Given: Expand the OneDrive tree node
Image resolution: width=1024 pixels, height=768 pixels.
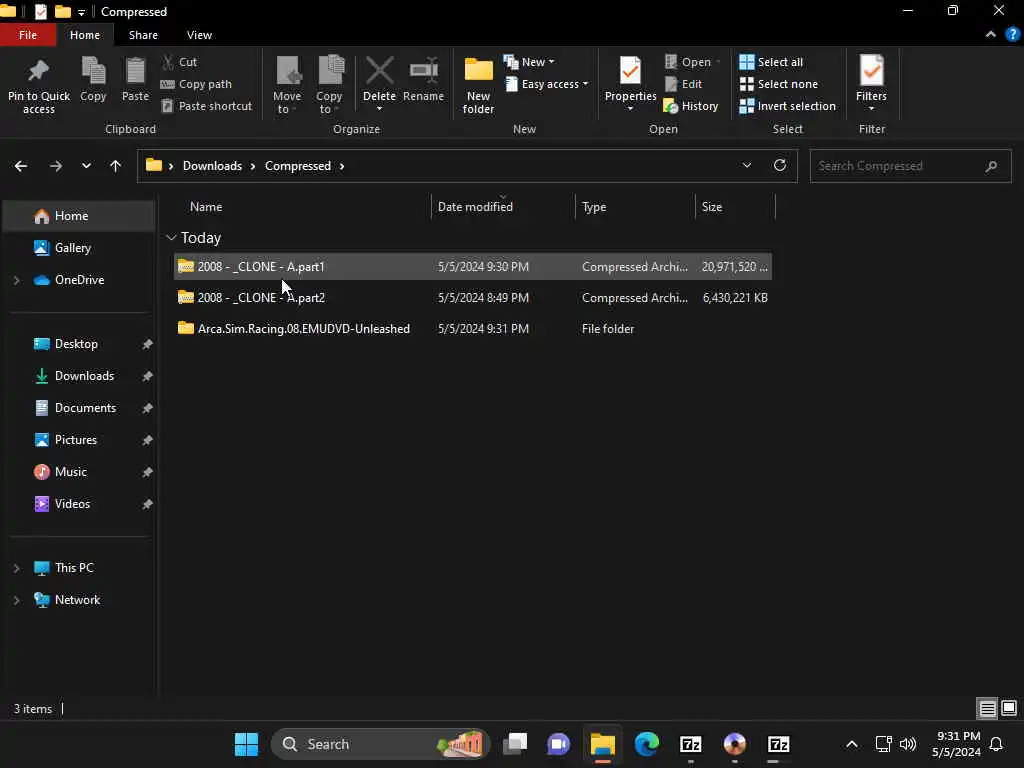Looking at the screenshot, I should tap(17, 280).
